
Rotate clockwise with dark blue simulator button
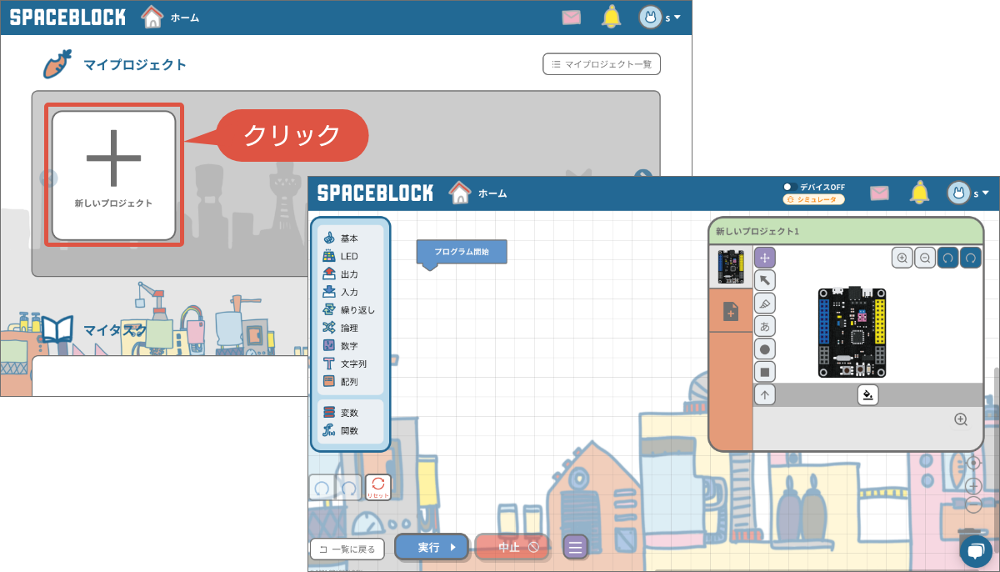971,258
